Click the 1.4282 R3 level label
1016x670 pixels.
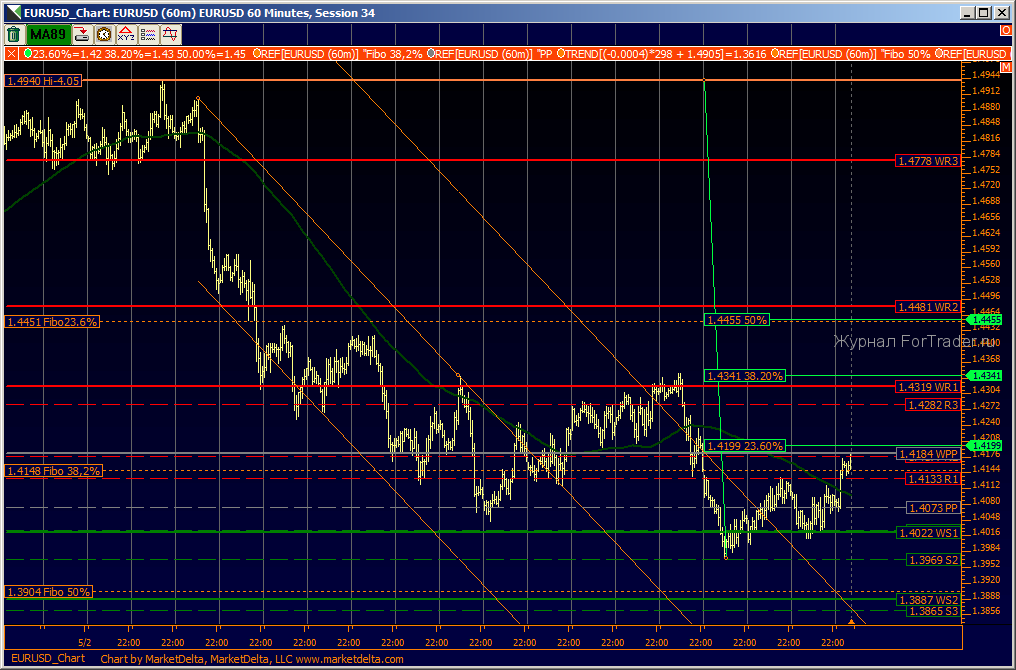click(x=932, y=405)
